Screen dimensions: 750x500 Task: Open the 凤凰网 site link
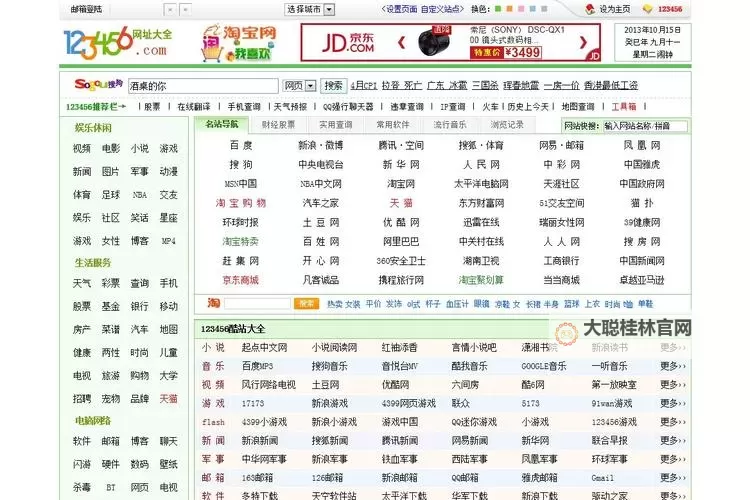tap(642, 145)
